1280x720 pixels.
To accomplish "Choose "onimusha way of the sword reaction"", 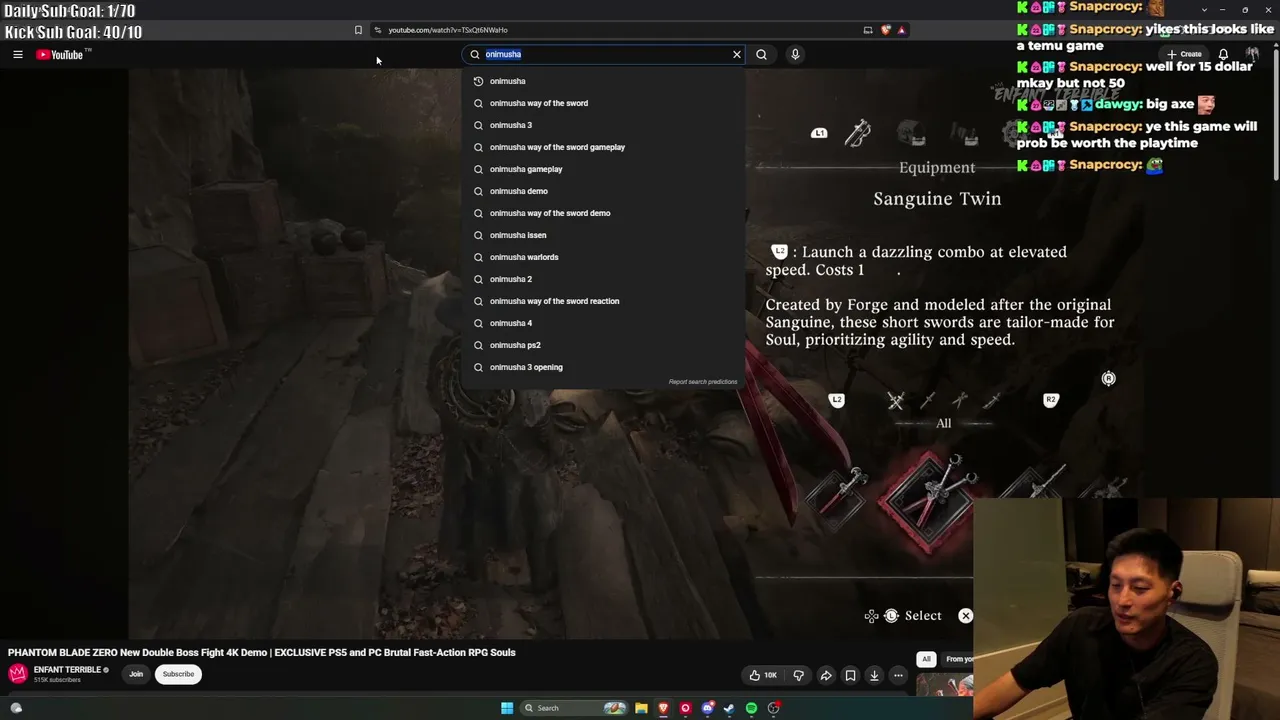I will (x=604, y=301).
